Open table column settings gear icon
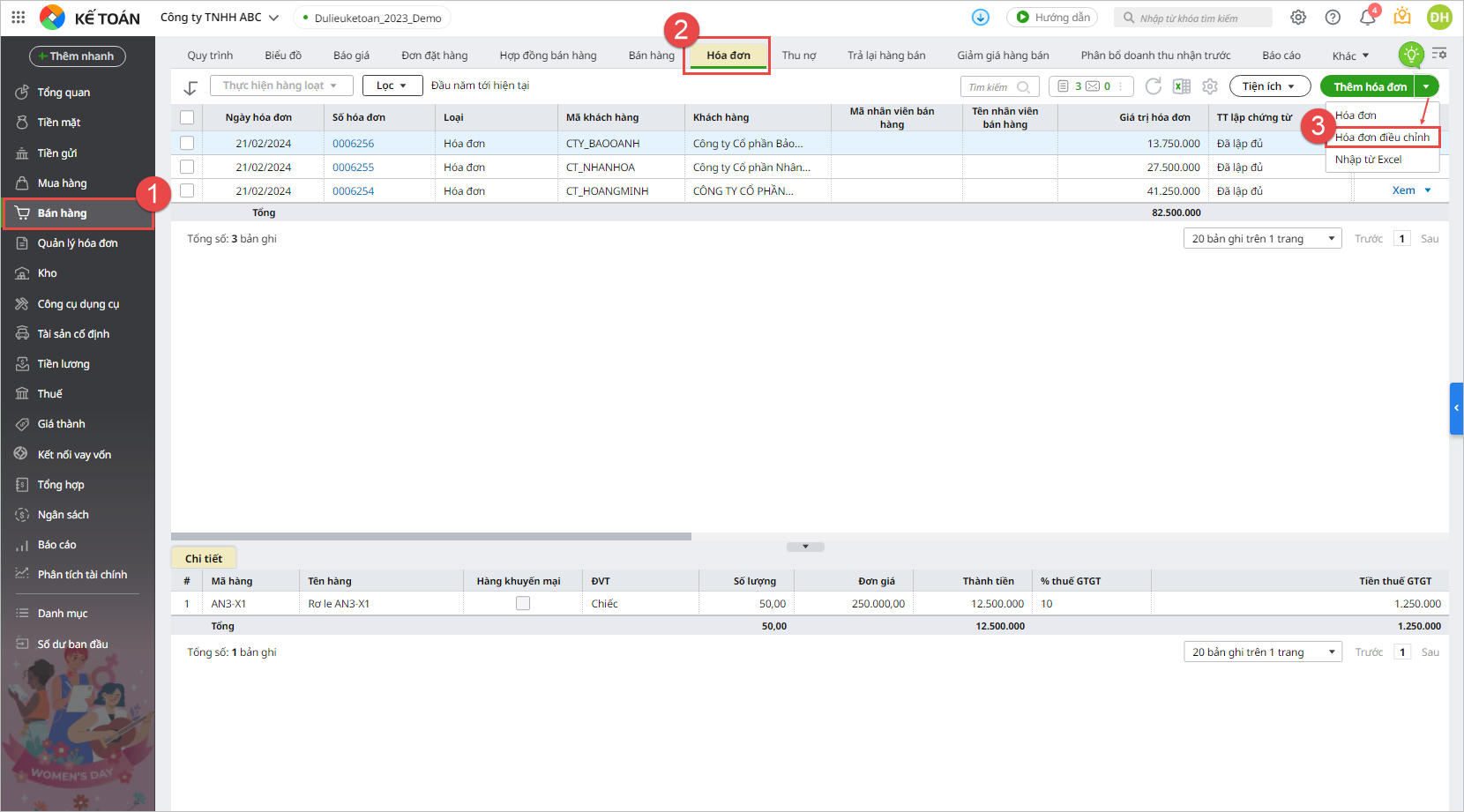Screen dimensions: 1464x812 coord(1210,86)
